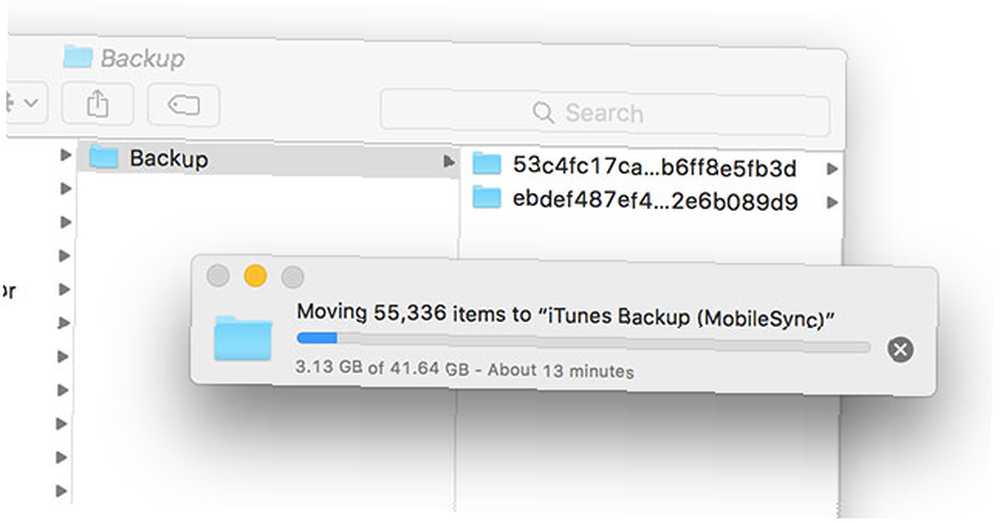Cancel the move with the X button

(900, 350)
